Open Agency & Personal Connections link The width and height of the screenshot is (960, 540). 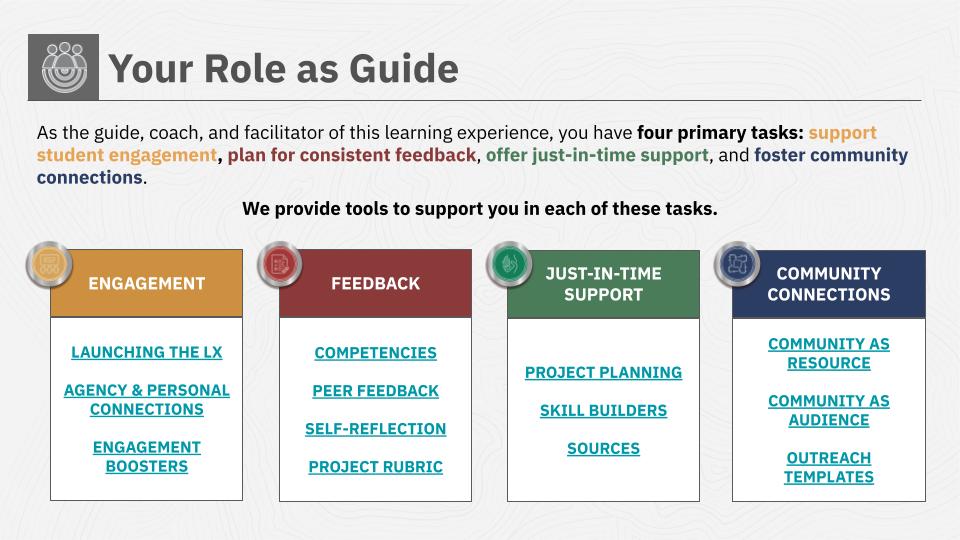pos(146,400)
